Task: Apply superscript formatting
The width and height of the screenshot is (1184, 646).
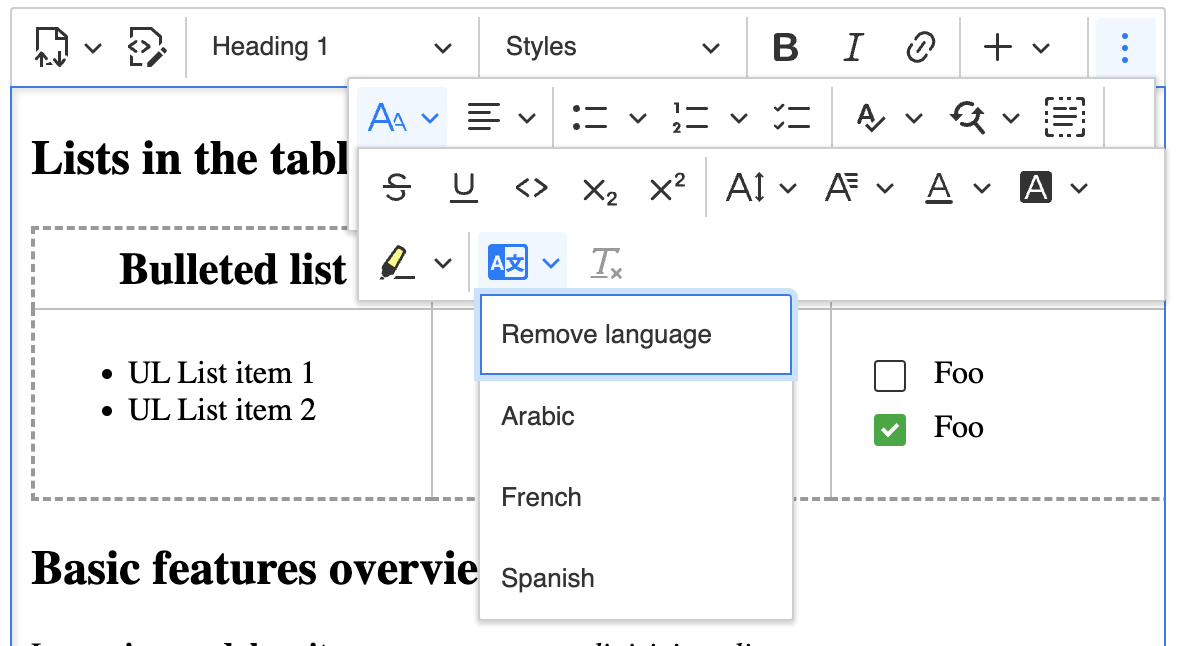Action: [666, 187]
